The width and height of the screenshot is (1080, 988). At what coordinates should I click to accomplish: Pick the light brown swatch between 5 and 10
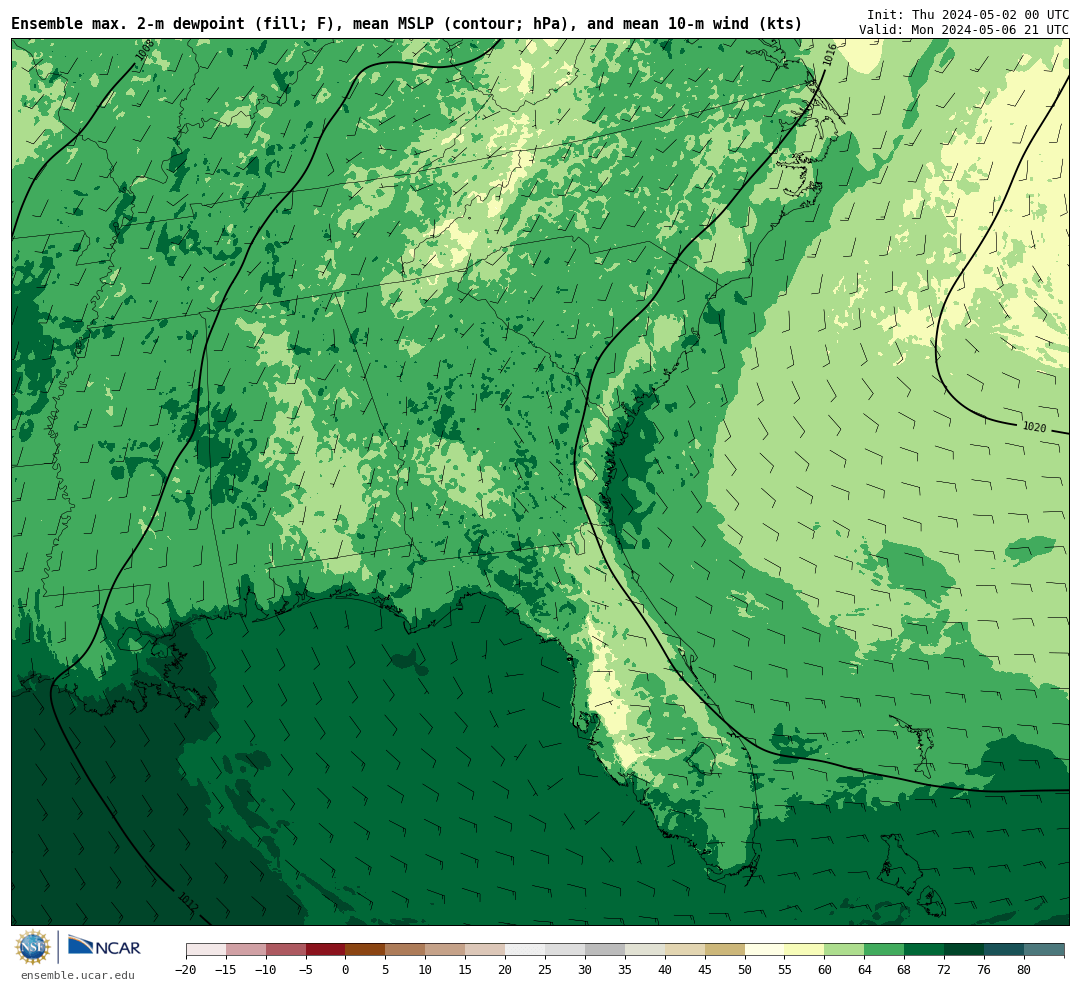click(406, 949)
